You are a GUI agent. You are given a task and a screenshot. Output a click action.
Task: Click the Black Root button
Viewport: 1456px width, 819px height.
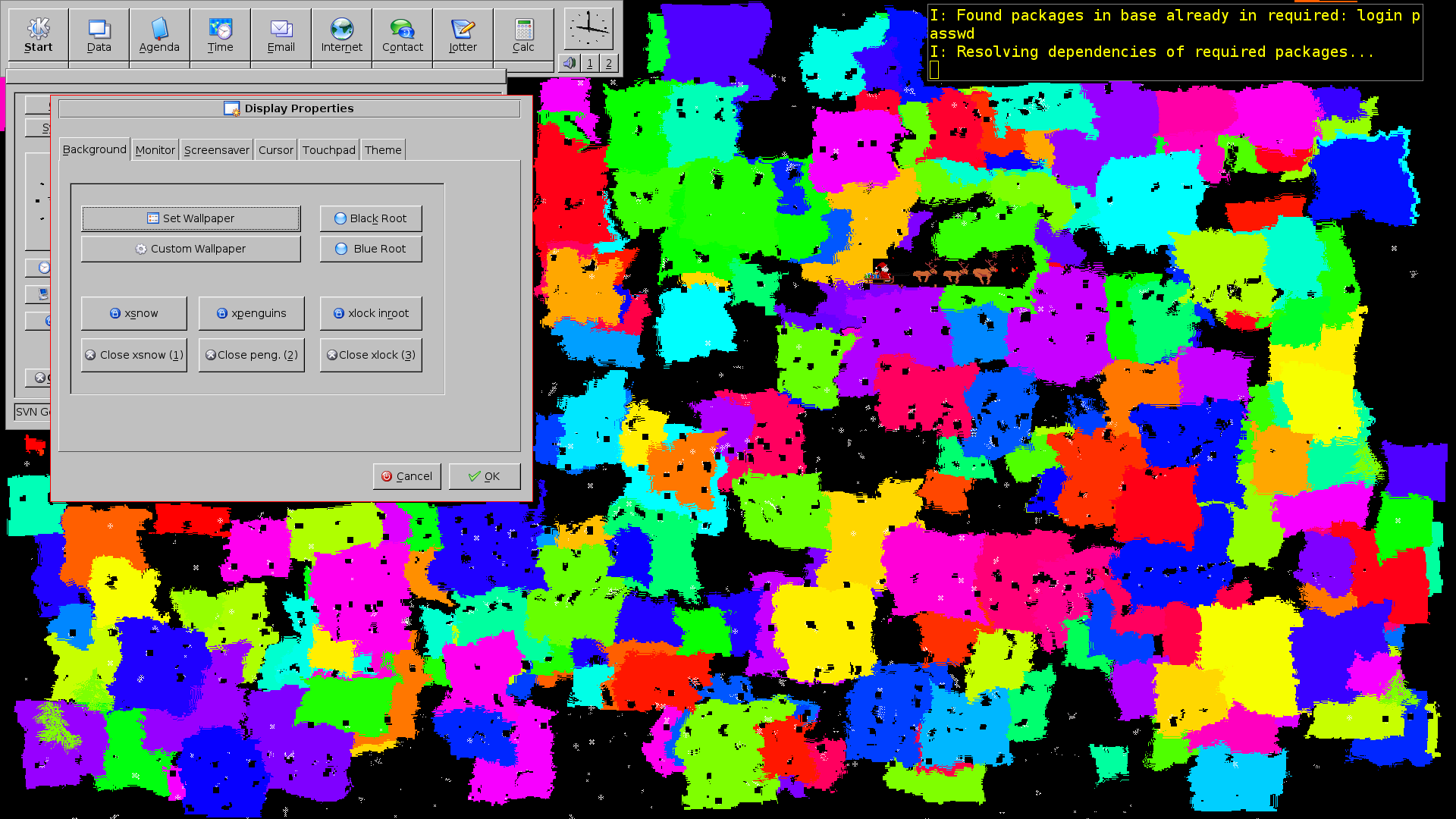point(370,218)
